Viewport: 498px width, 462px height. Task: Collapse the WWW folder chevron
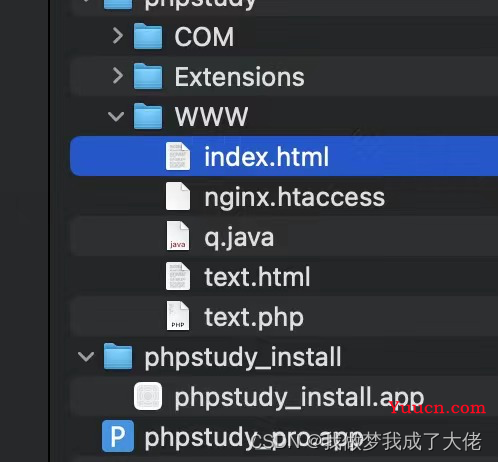pyautogui.click(x=116, y=116)
